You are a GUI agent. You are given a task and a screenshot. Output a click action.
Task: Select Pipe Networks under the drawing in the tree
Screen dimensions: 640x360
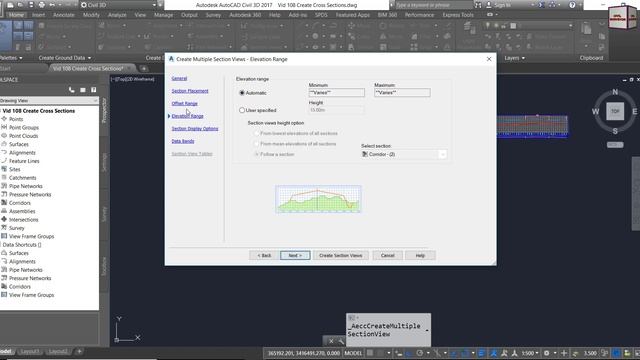26,186
